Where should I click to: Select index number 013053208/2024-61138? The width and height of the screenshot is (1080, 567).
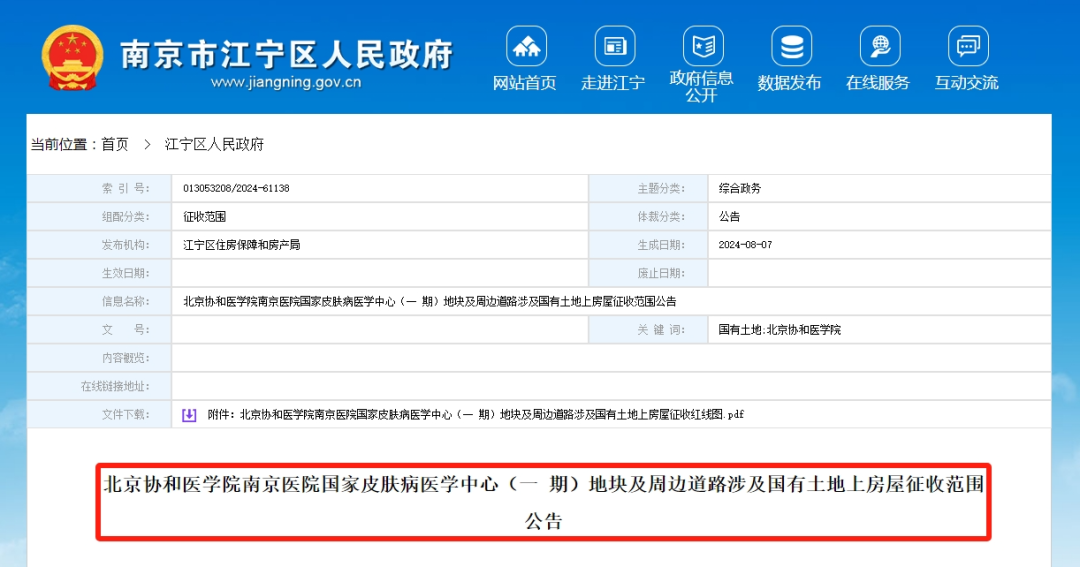pyautogui.click(x=236, y=188)
